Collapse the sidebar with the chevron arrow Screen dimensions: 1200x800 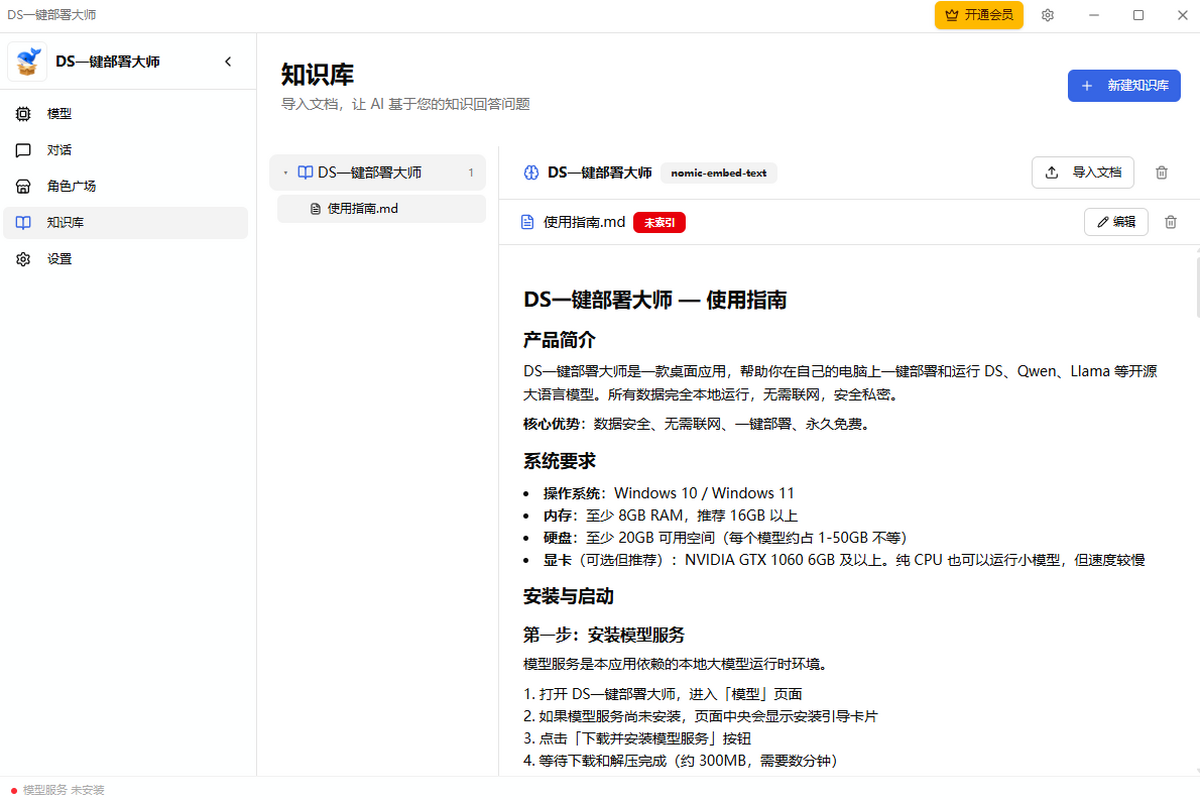tap(228, 62)
